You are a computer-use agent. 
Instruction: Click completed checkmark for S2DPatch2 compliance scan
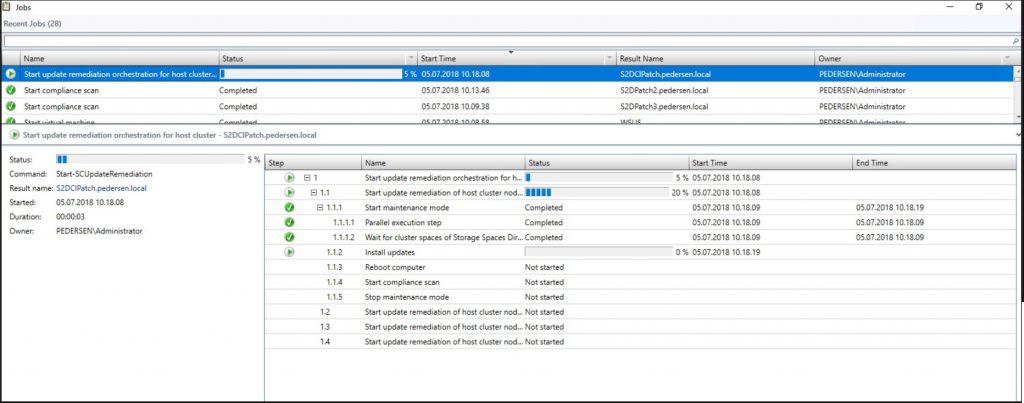coord(11,90)
